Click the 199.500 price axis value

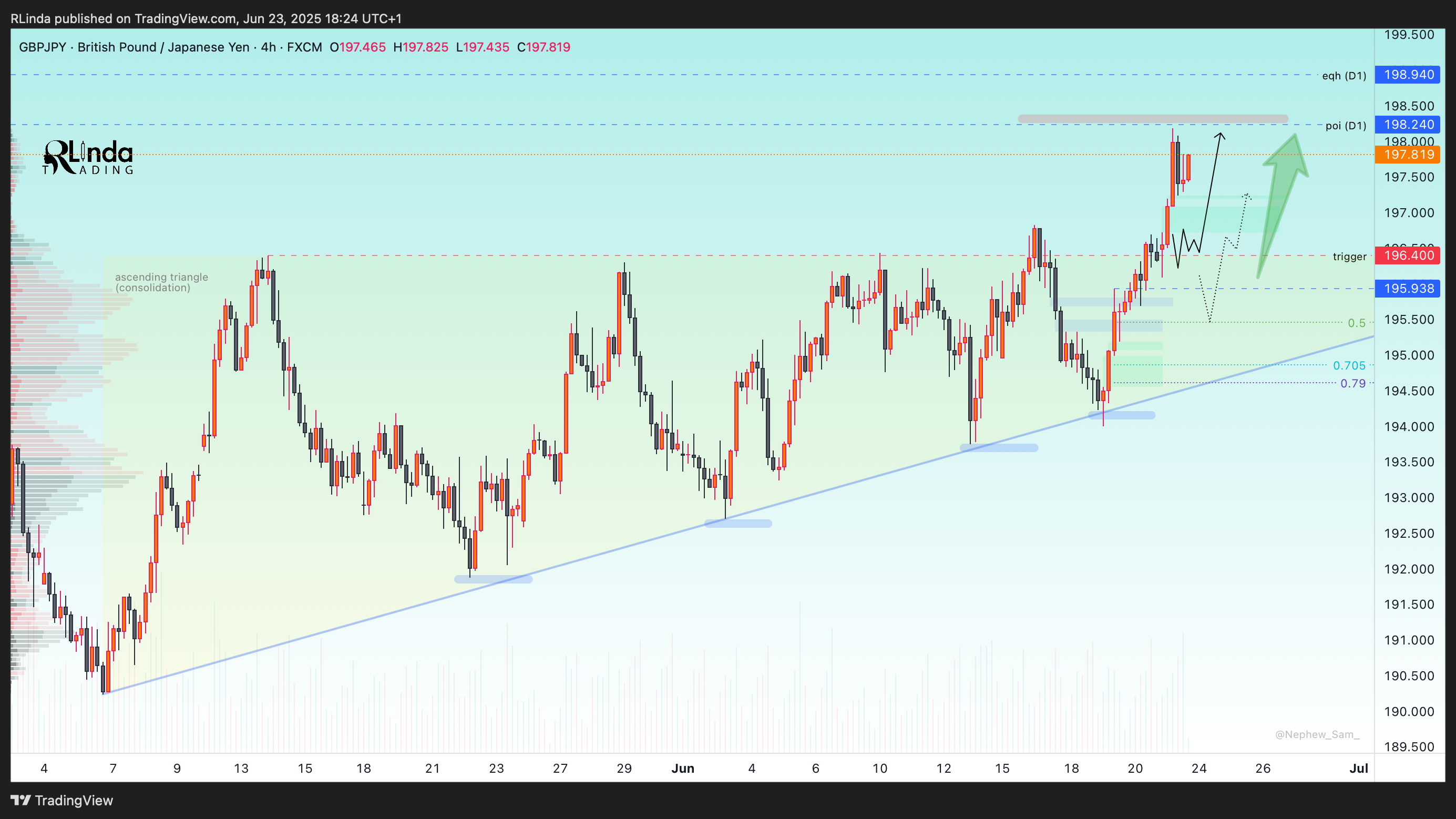1409,35
